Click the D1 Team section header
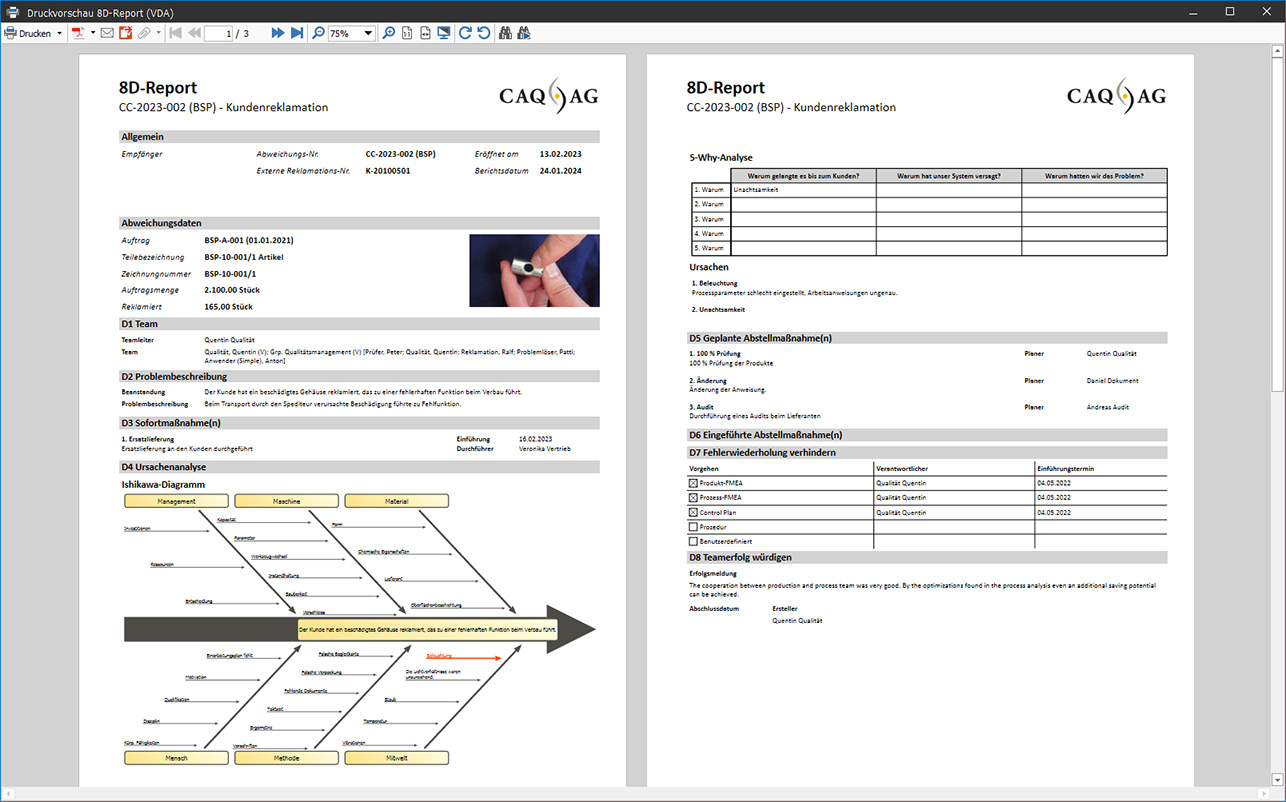 pos(359,324)
